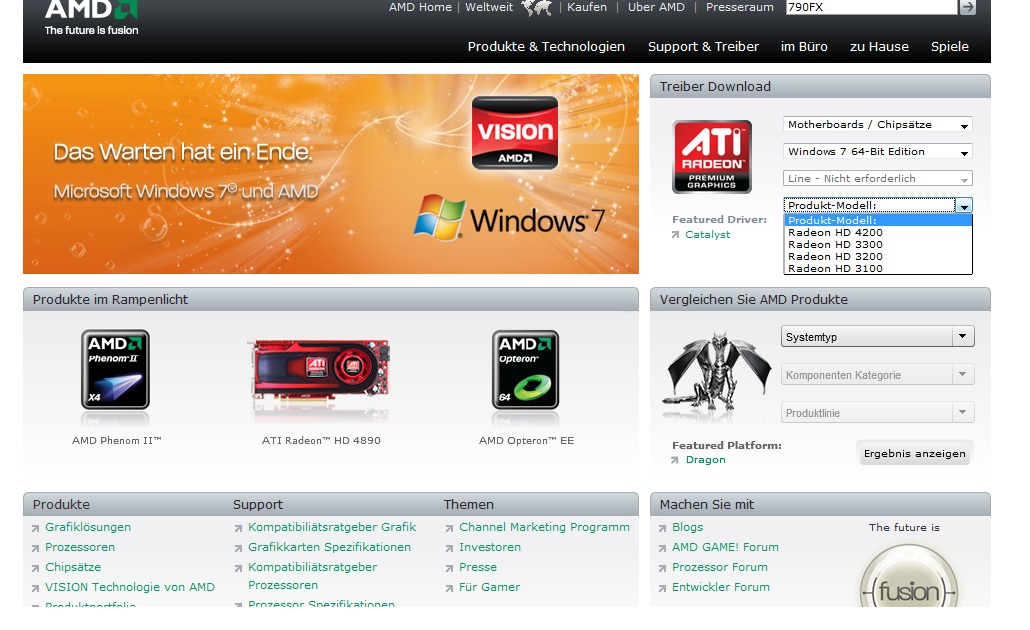Click the arrow icon before Kompatibiliätsratgeber Grafik
The image size is (1030, 630).
238,528
